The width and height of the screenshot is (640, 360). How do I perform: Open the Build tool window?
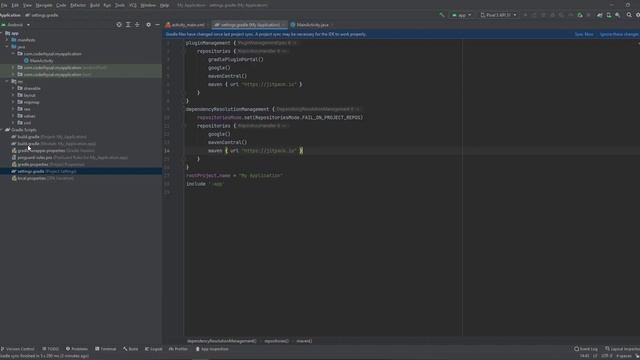[131, 349]
